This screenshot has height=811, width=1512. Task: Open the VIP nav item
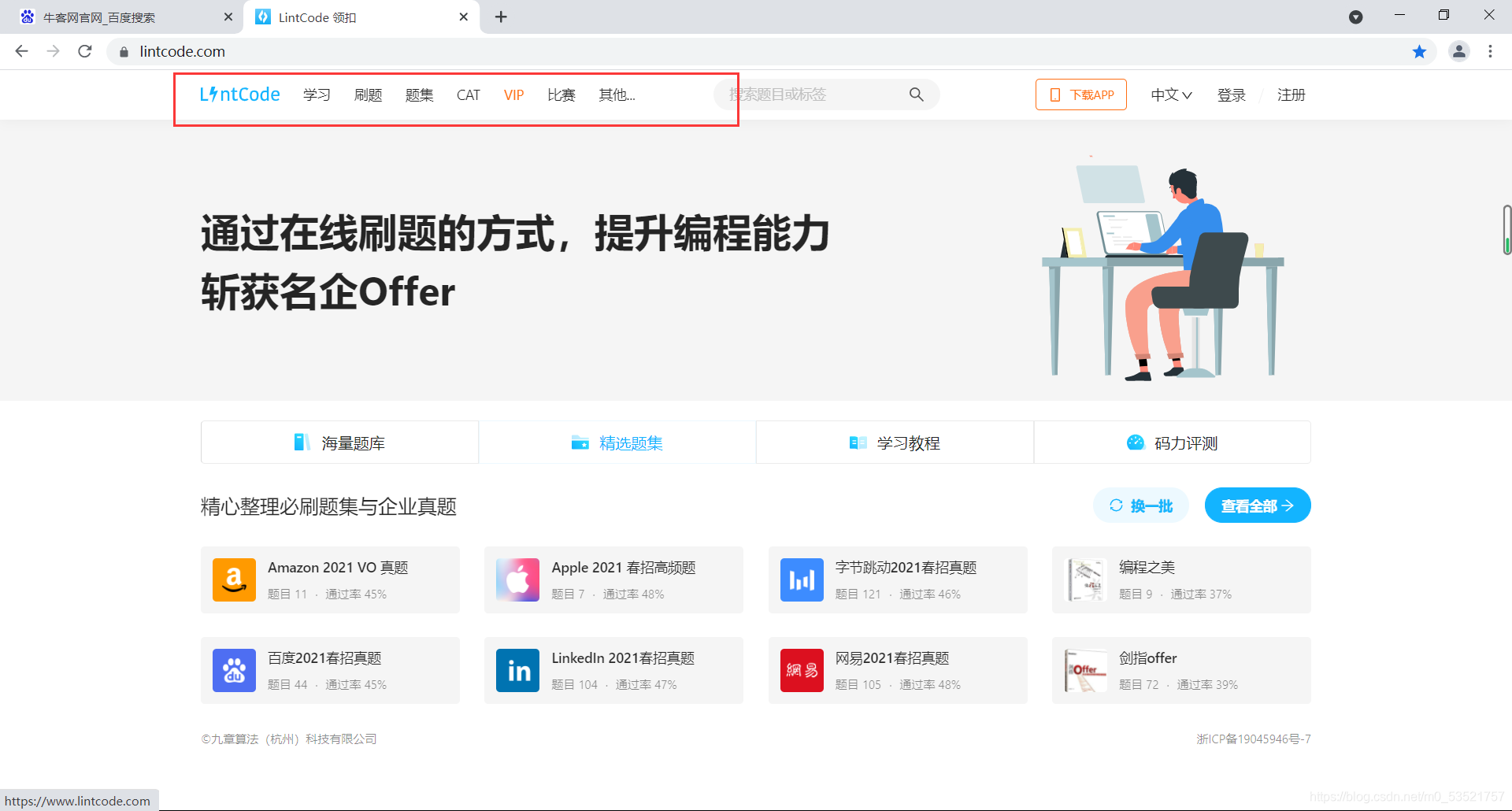(513, 94)
